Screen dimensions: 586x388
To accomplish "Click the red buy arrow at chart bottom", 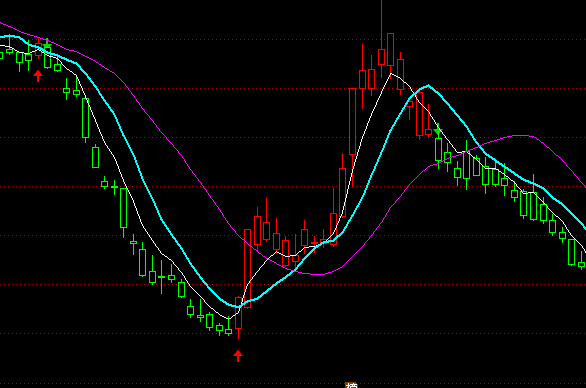I will (238, 356).
